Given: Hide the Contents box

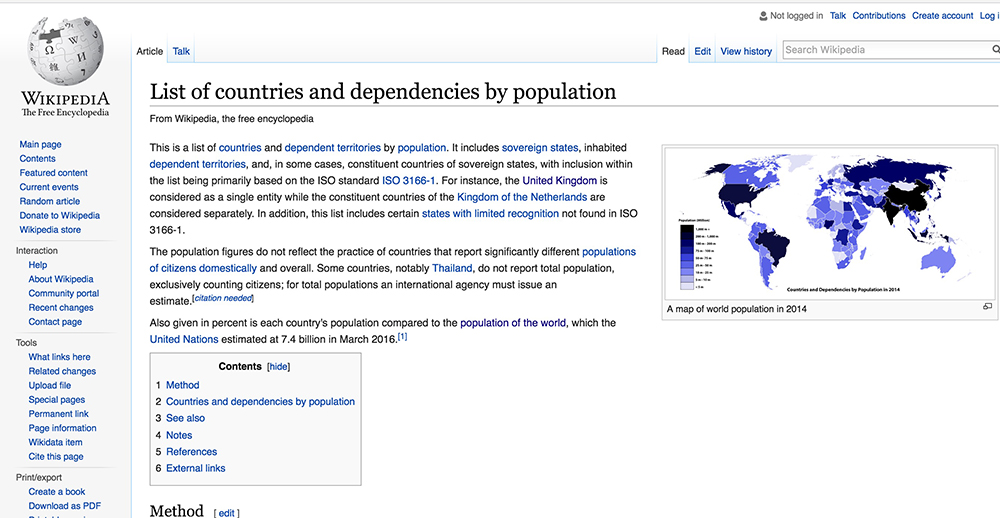Looking at the screenshot, I should click(278, 367).
